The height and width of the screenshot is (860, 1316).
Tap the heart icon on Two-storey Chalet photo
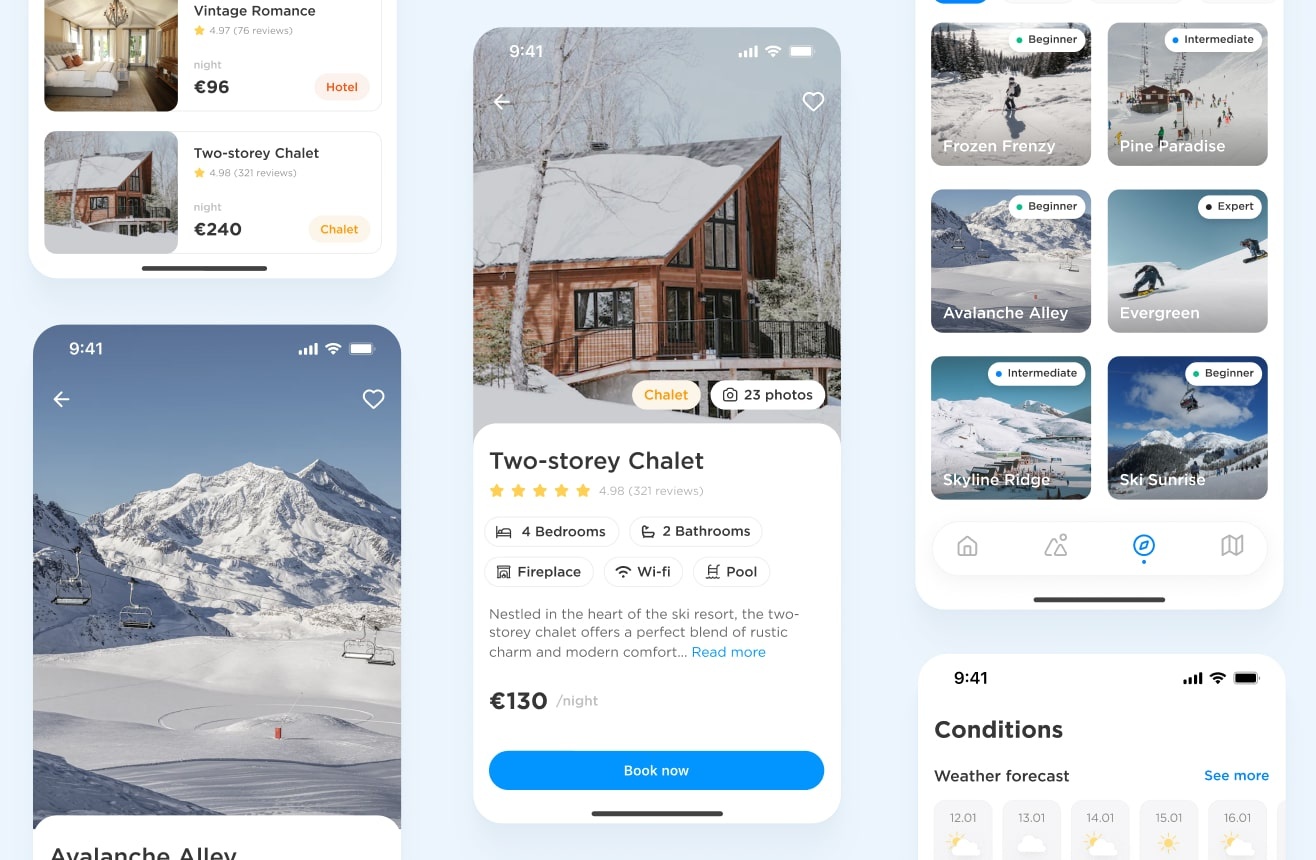click(813, 101)
